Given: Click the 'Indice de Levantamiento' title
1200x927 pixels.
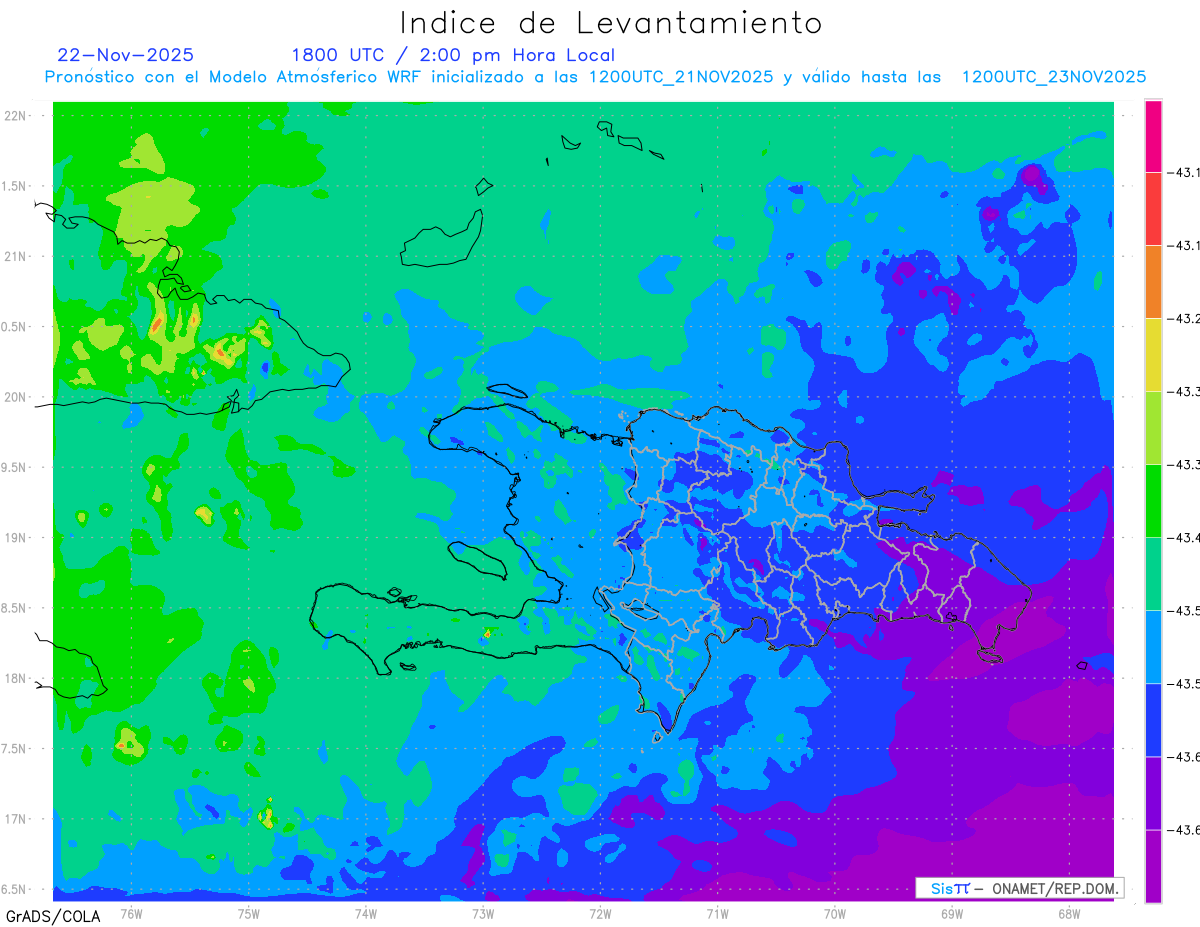Looking at the screenshot, I should coord(611,22).
